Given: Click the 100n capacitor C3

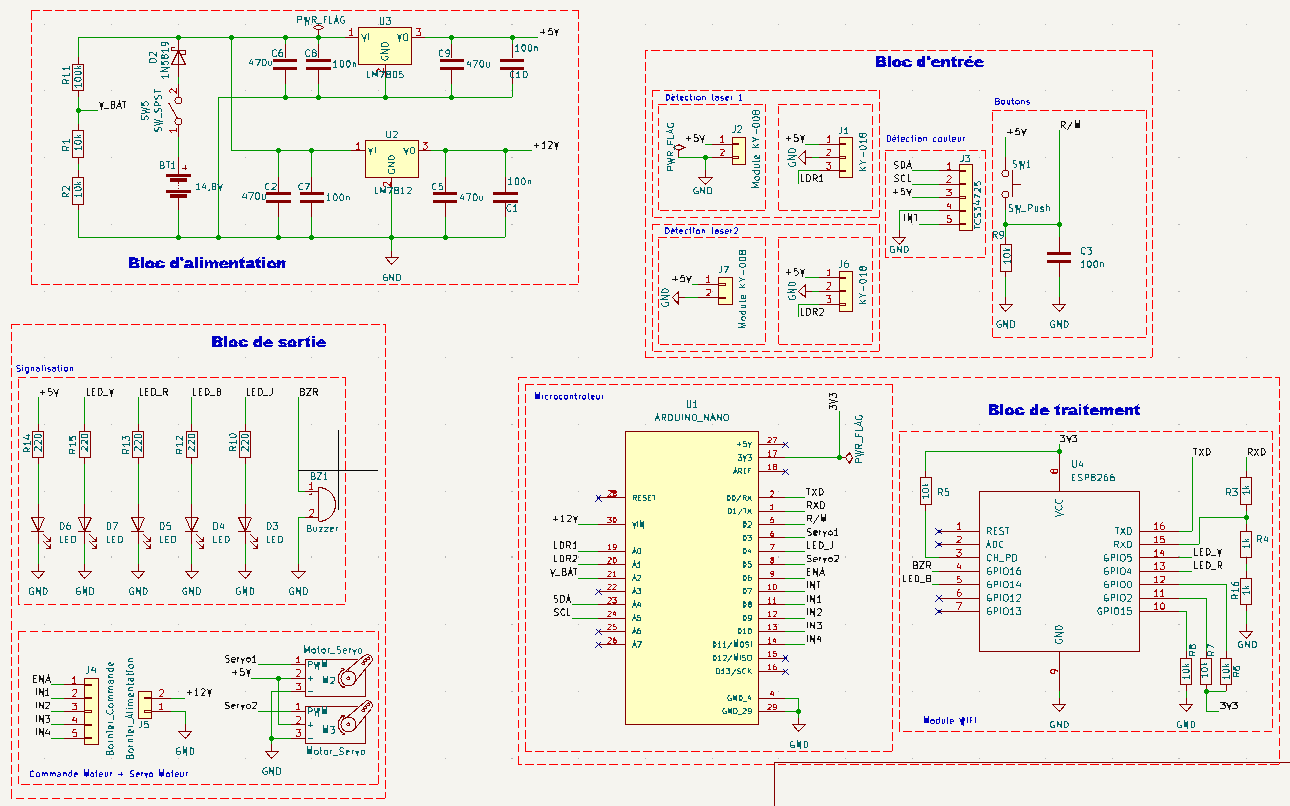Looking at the screenshot, I should (x=1059, y=258).
